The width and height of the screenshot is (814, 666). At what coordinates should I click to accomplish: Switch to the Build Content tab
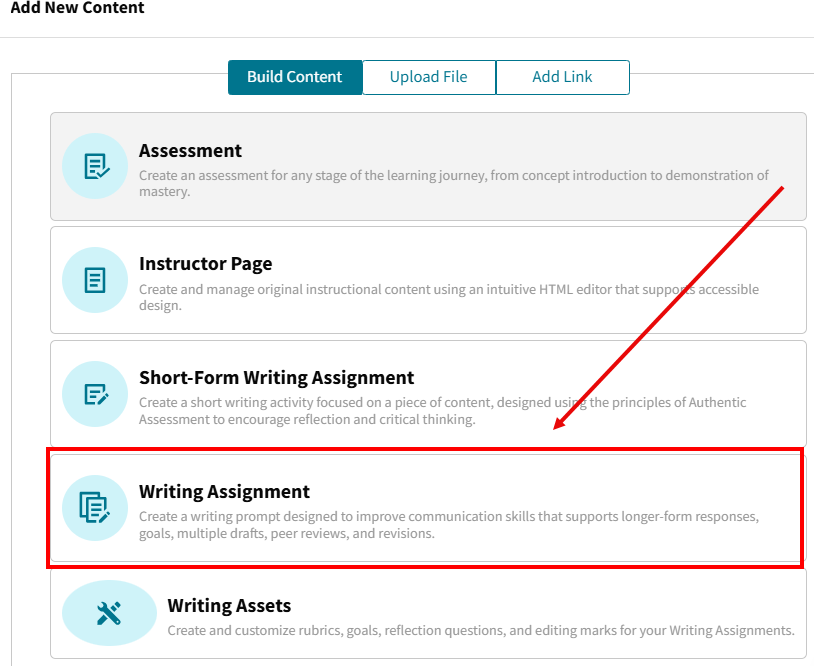tap(294, 77)
